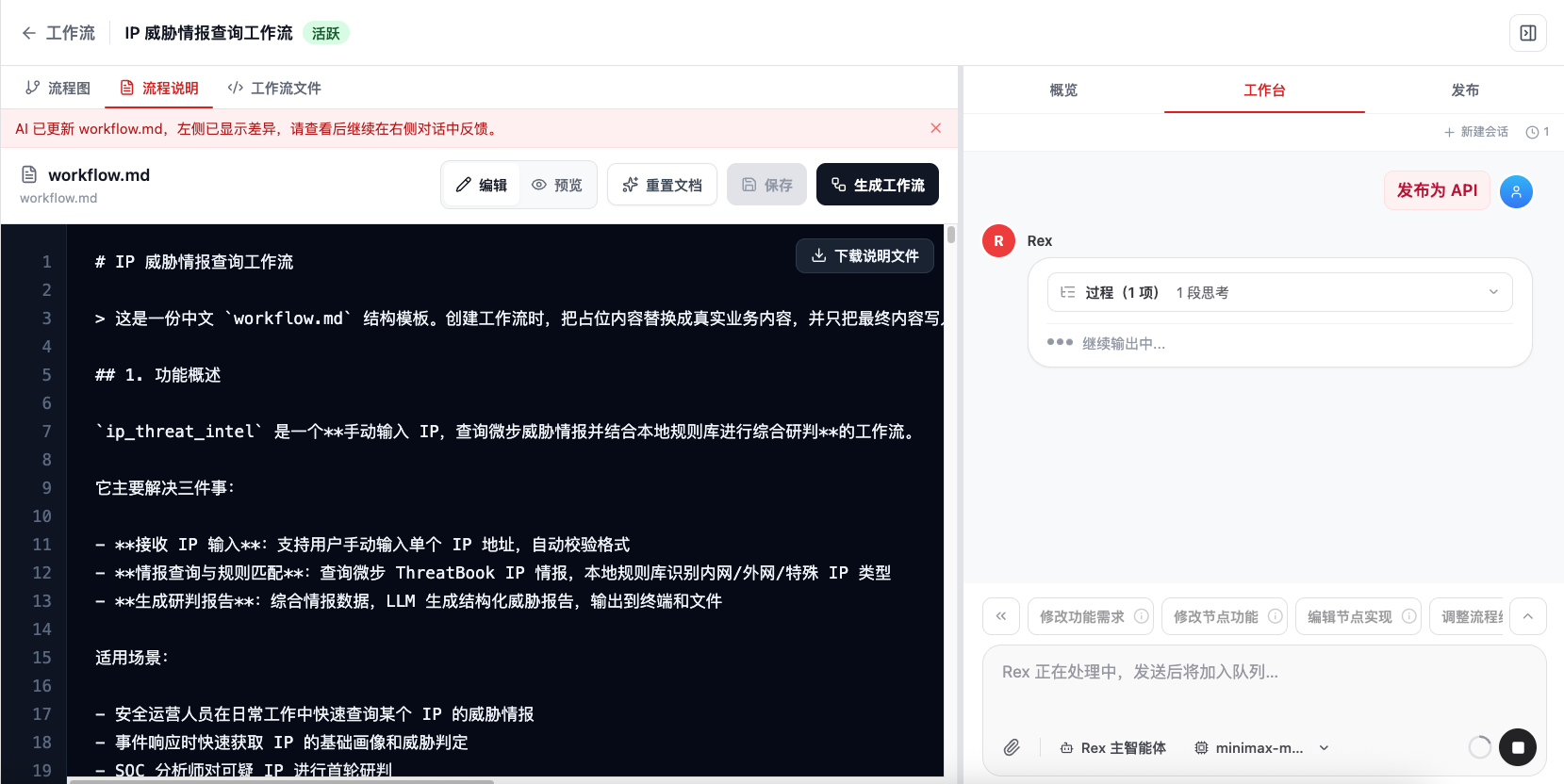Download the file with 下载说明文件
The image size is (1564, 784).
tap(864, 255)
